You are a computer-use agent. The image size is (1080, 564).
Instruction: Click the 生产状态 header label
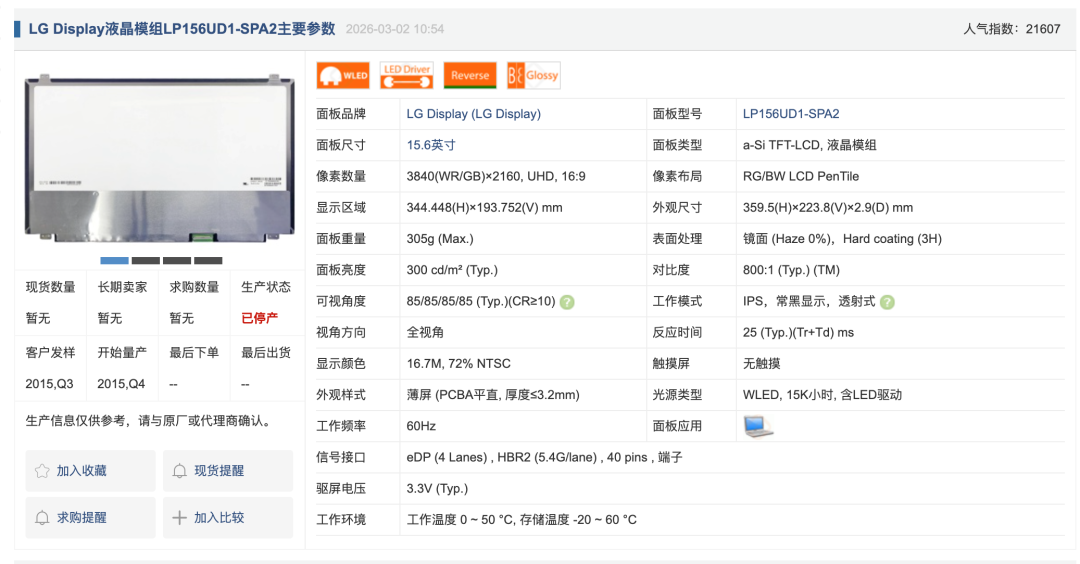(x=266, y=287)
